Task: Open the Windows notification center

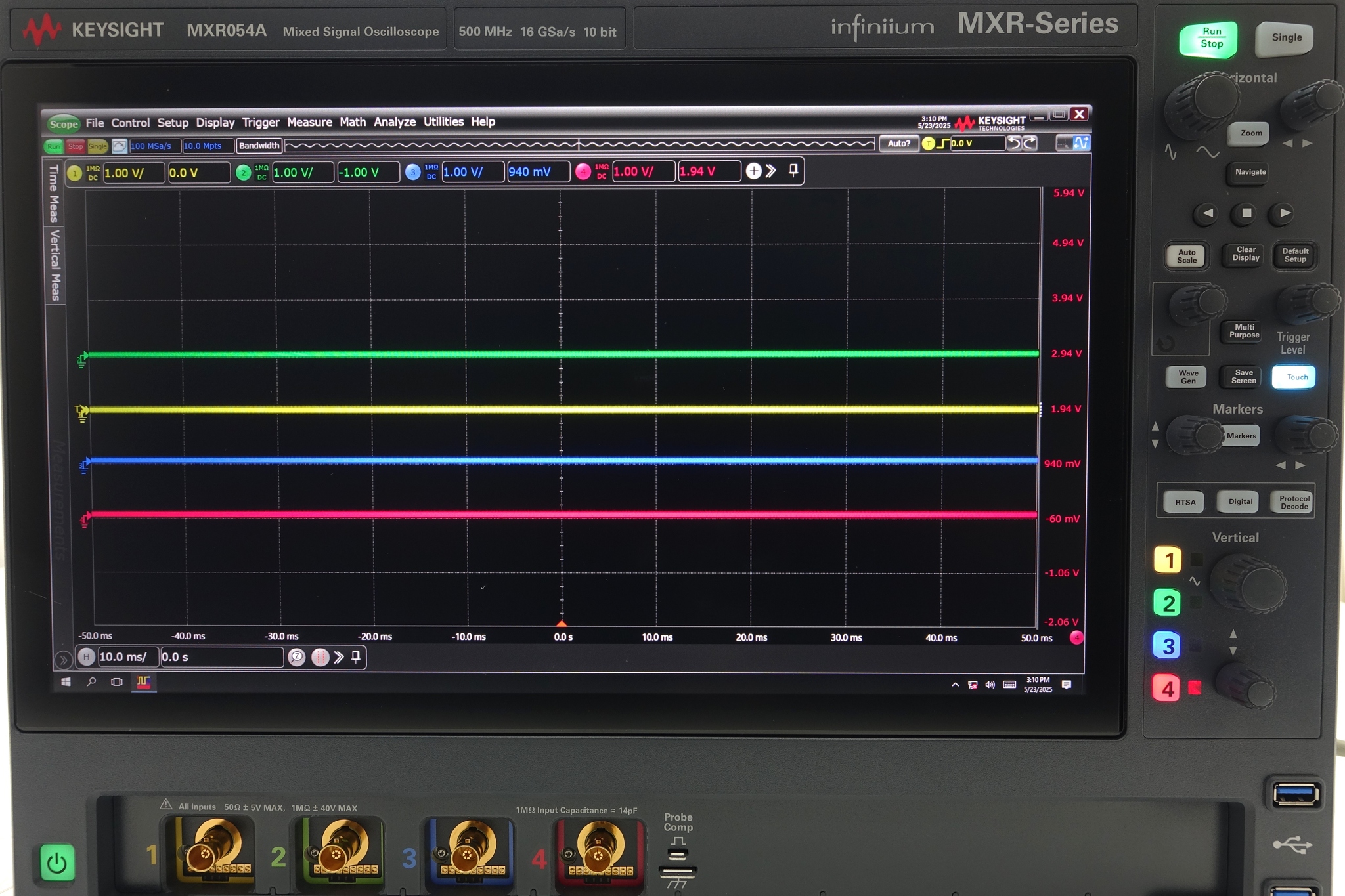Action: pyautogui.click(x=1067, y=685)
